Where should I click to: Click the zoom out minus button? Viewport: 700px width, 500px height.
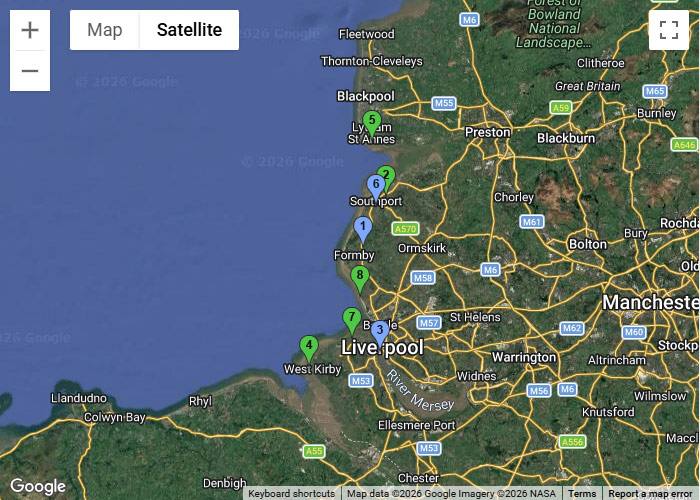pos(30,71)
